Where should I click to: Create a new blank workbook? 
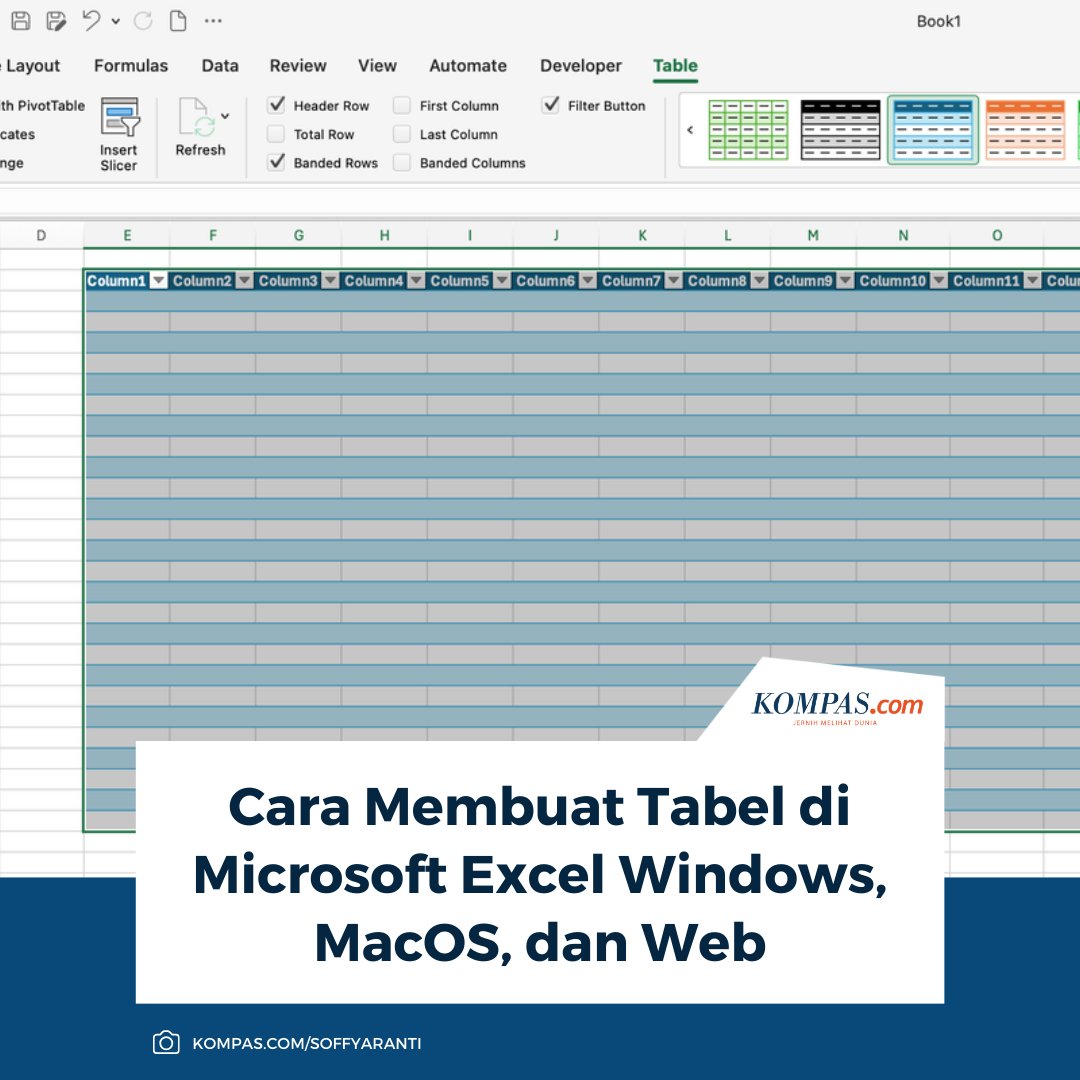pos(178,20)
